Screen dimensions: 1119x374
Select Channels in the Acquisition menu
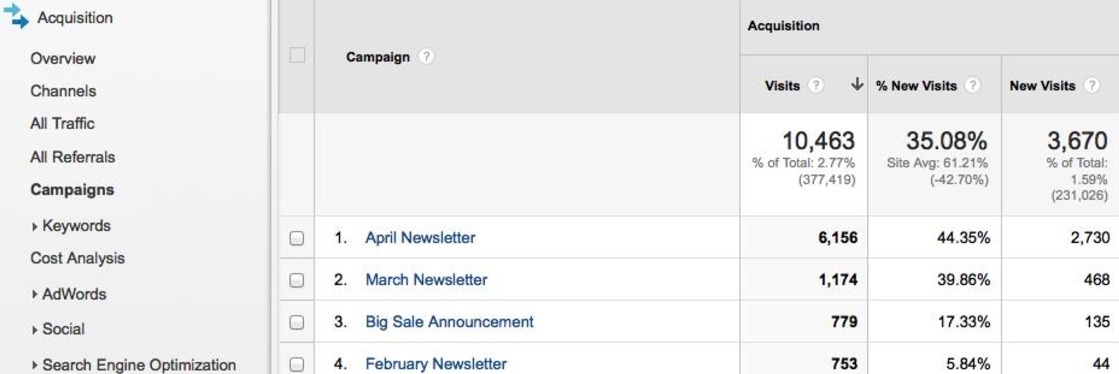click(63, 91)
